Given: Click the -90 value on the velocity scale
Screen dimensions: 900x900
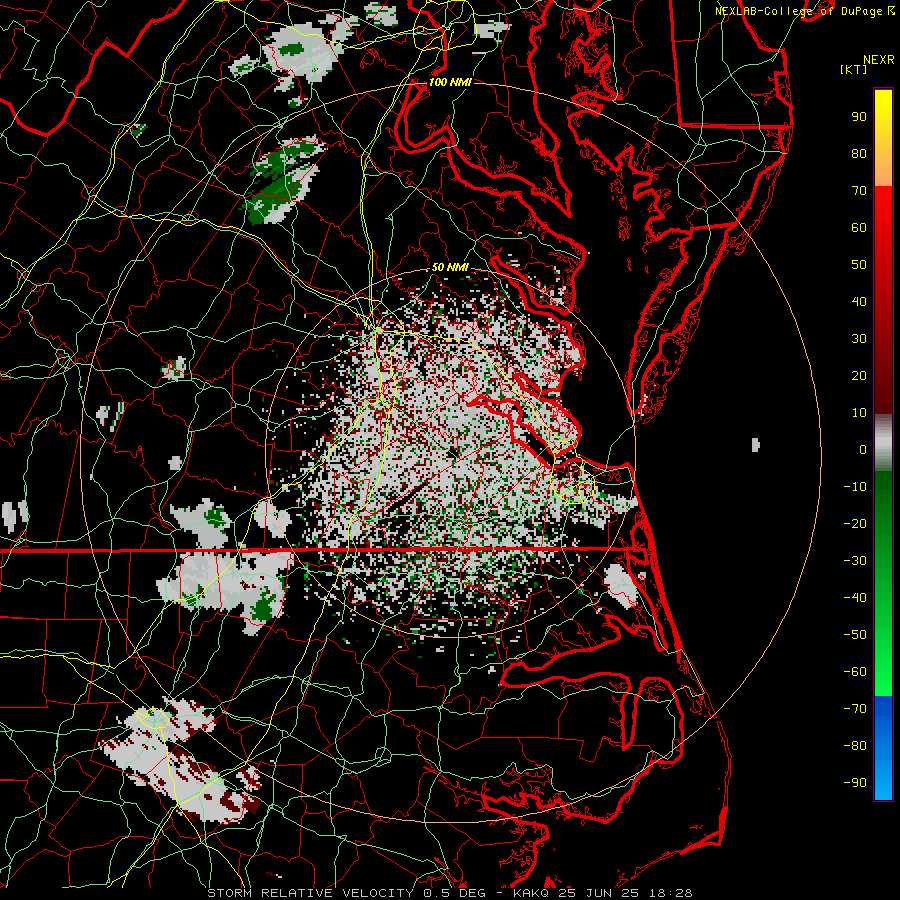Looking at the screenshot, I should coord(855,783).
